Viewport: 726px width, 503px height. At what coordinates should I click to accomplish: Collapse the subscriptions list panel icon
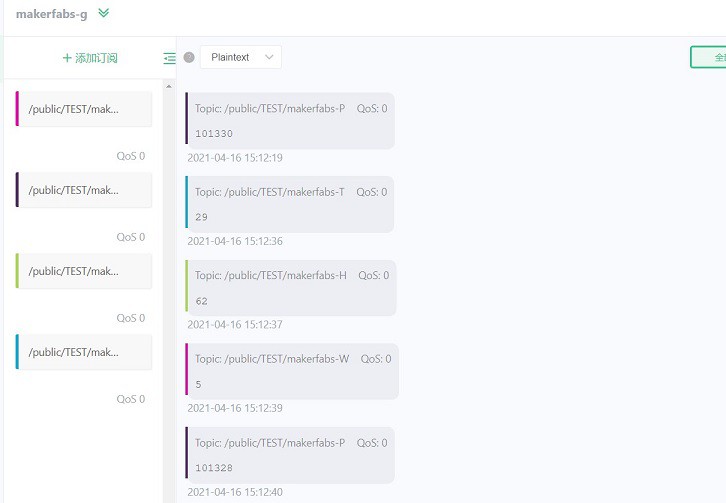(169, 58)
